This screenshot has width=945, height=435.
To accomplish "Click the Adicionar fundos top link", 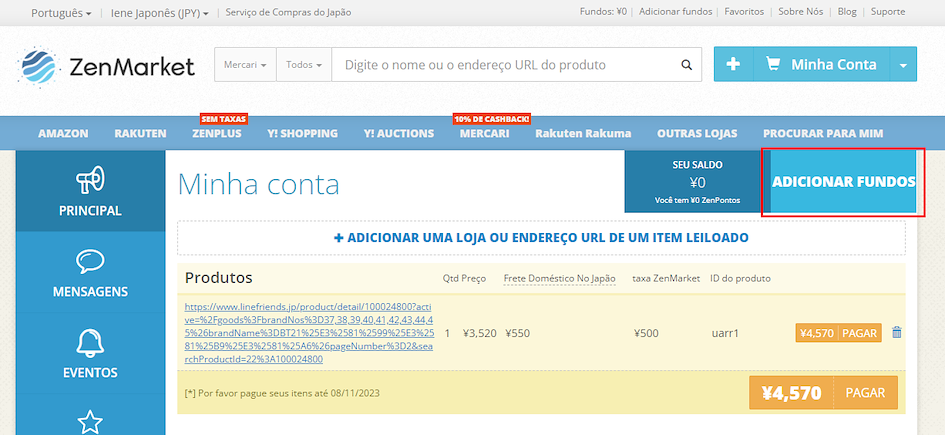I will coord(676,11).
